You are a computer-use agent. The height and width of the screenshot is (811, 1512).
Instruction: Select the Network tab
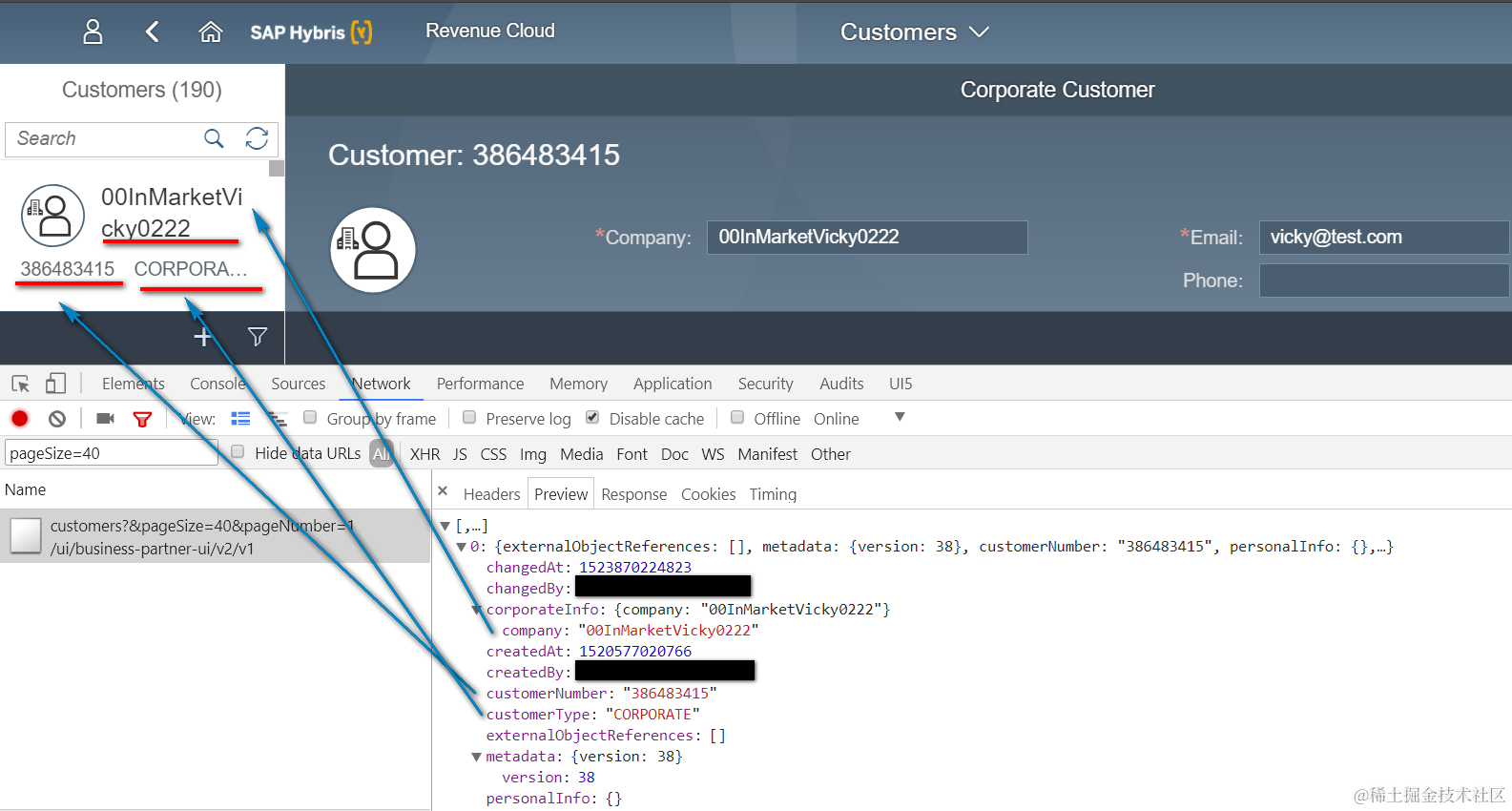coord(381,384)
